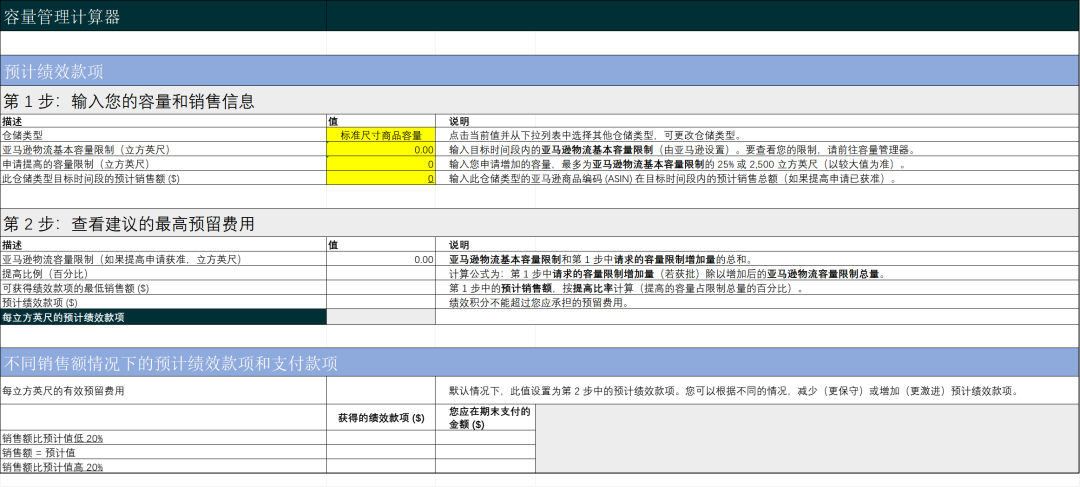Select the 0.00 value cell in step 2
The height and width of the screenshot is (487, 1080).
click(x=381, y=259)
